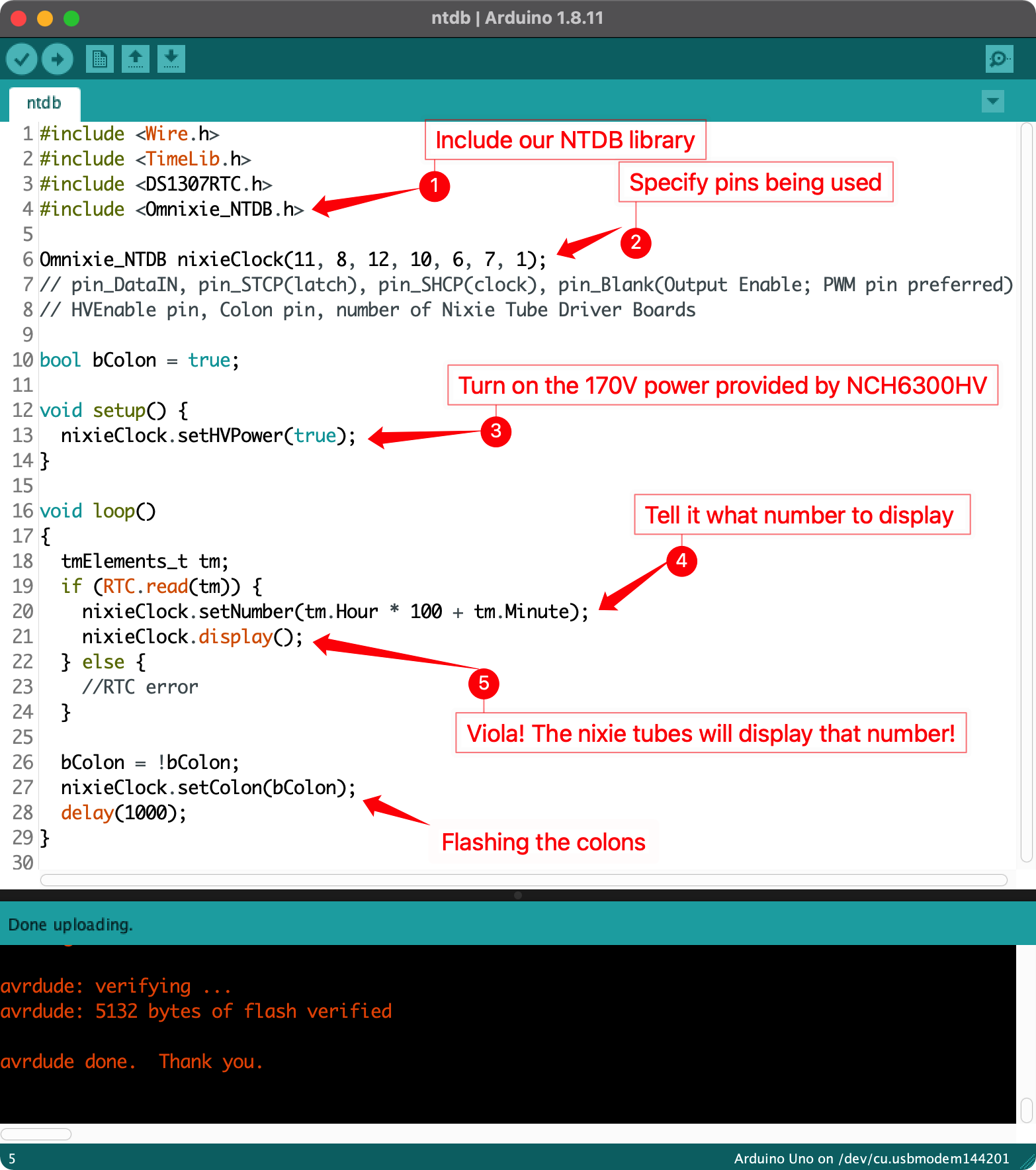Click the Omnixie_NTDB nixieClock constructor line

pos(293,259)
